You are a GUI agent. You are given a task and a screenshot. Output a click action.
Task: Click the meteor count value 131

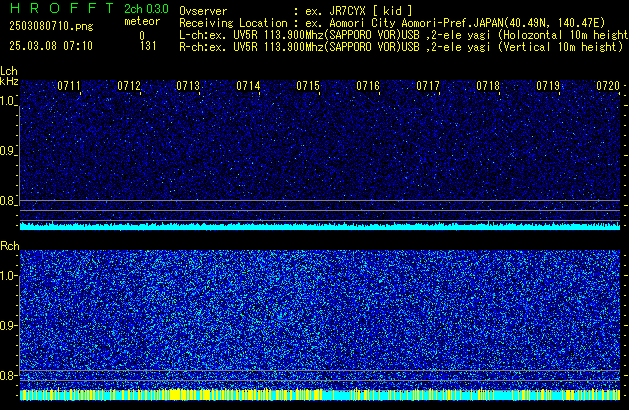148,46
